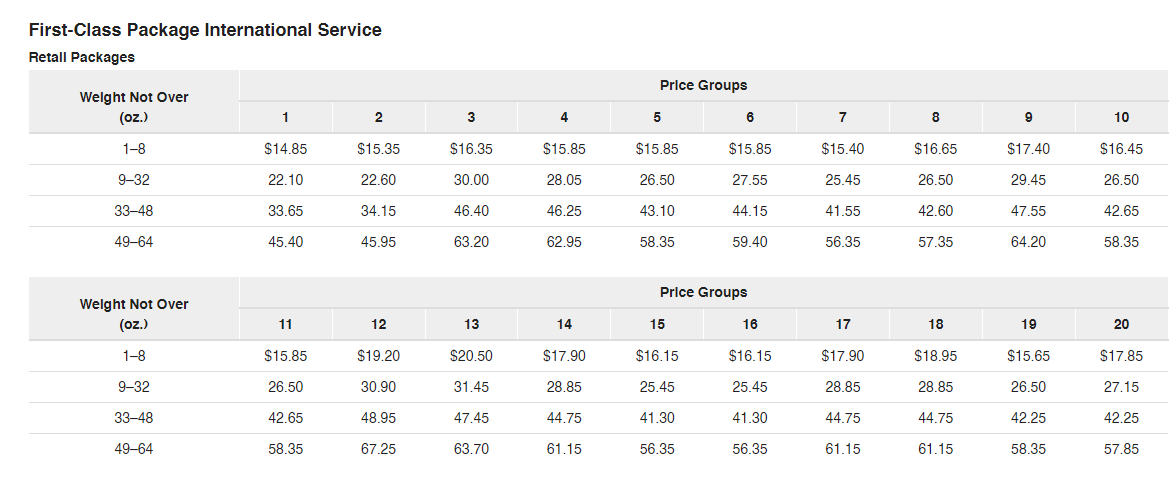This screenshot has height=477, width=1174.
Task: Select the $14.85 price cell
Action: point(285,149)
